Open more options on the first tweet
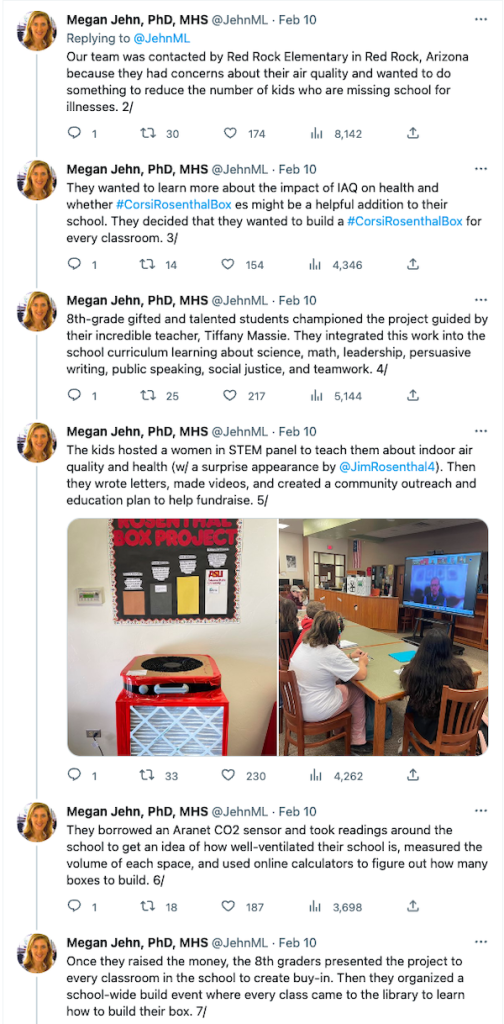Screen dimensions: 504x1024 point(481,20)
